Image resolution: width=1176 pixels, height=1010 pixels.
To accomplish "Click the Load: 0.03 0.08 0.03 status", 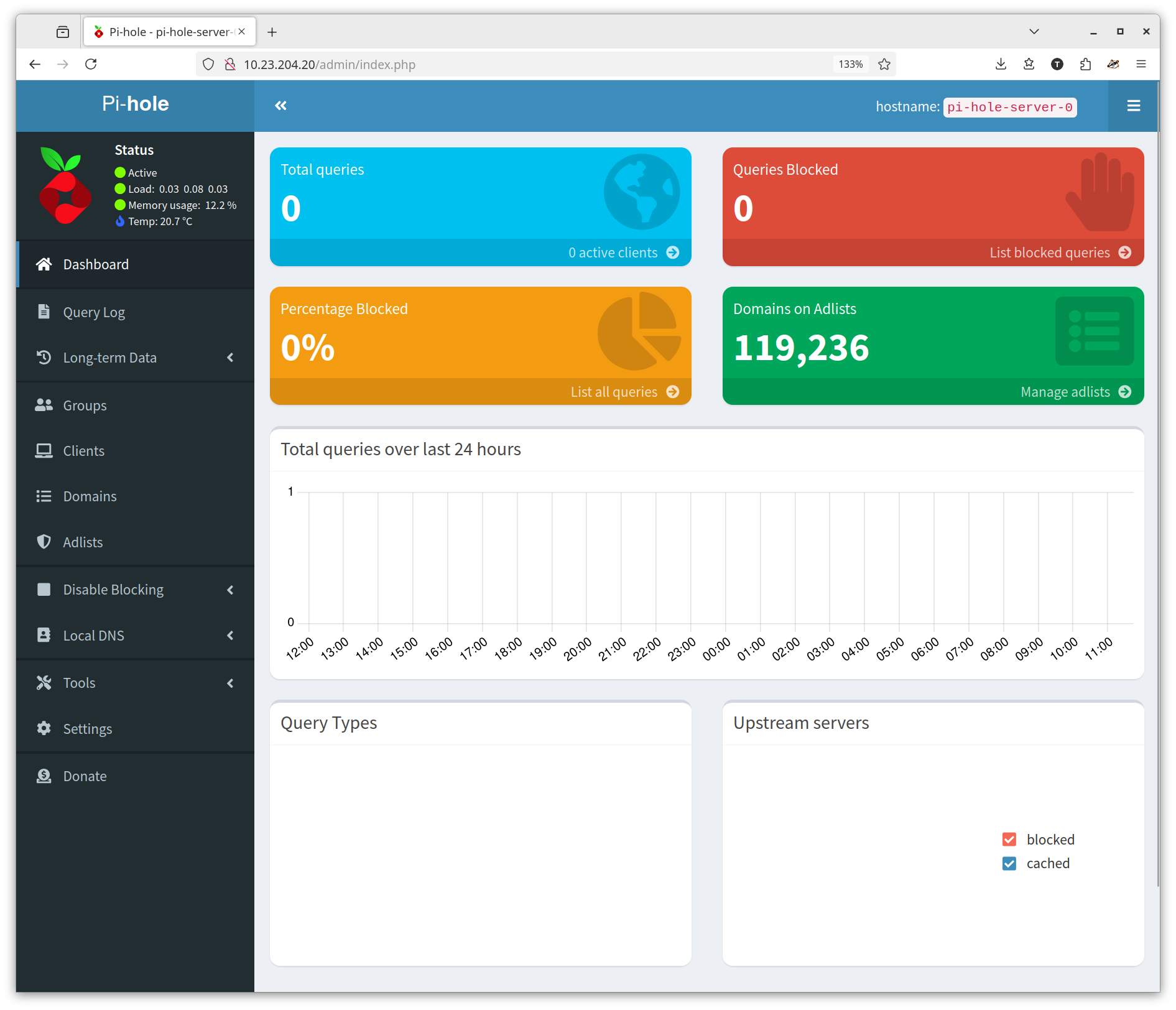I will pyautogui.click(x=171, y=189).
